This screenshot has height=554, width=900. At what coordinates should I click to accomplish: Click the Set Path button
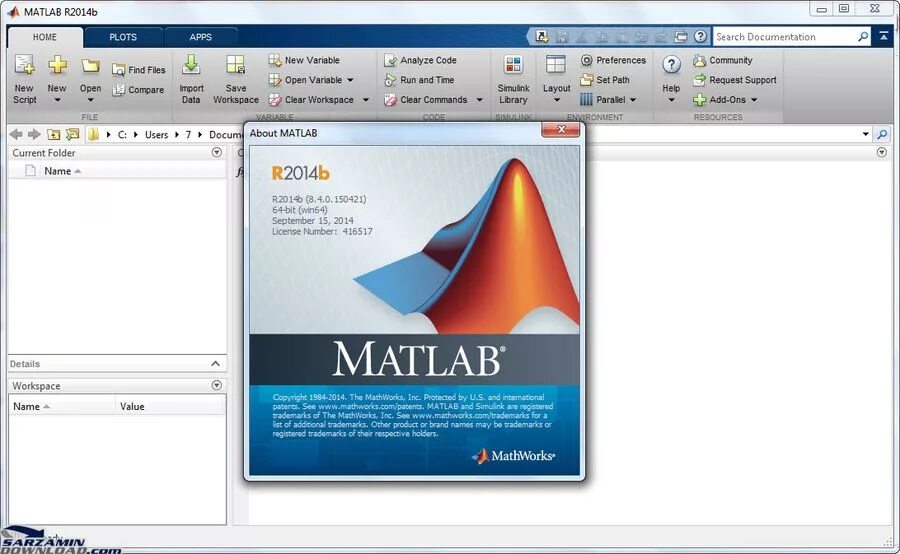[605, 80]
